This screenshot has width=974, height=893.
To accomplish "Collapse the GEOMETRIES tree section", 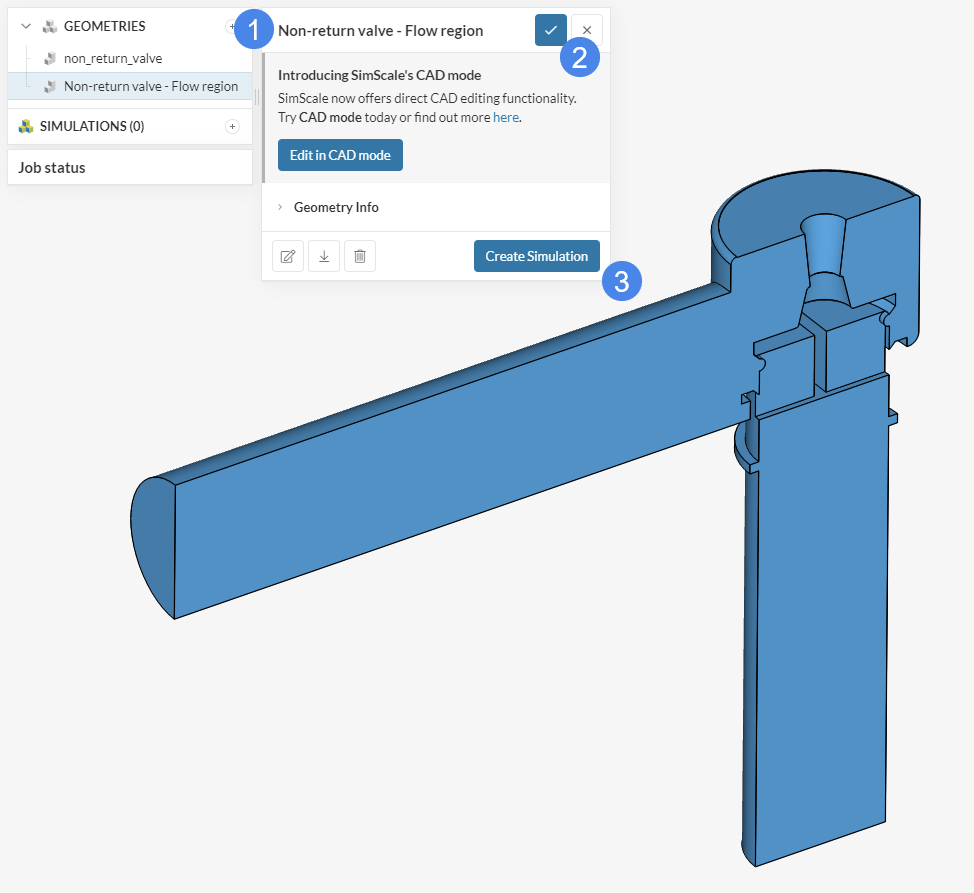I will (25, 26).
